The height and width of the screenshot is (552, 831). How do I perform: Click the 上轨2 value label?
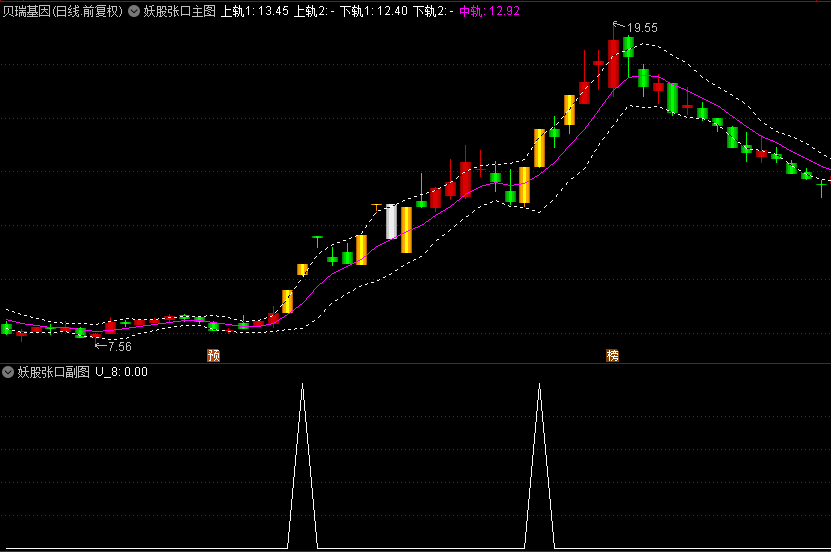coord(314,11)
